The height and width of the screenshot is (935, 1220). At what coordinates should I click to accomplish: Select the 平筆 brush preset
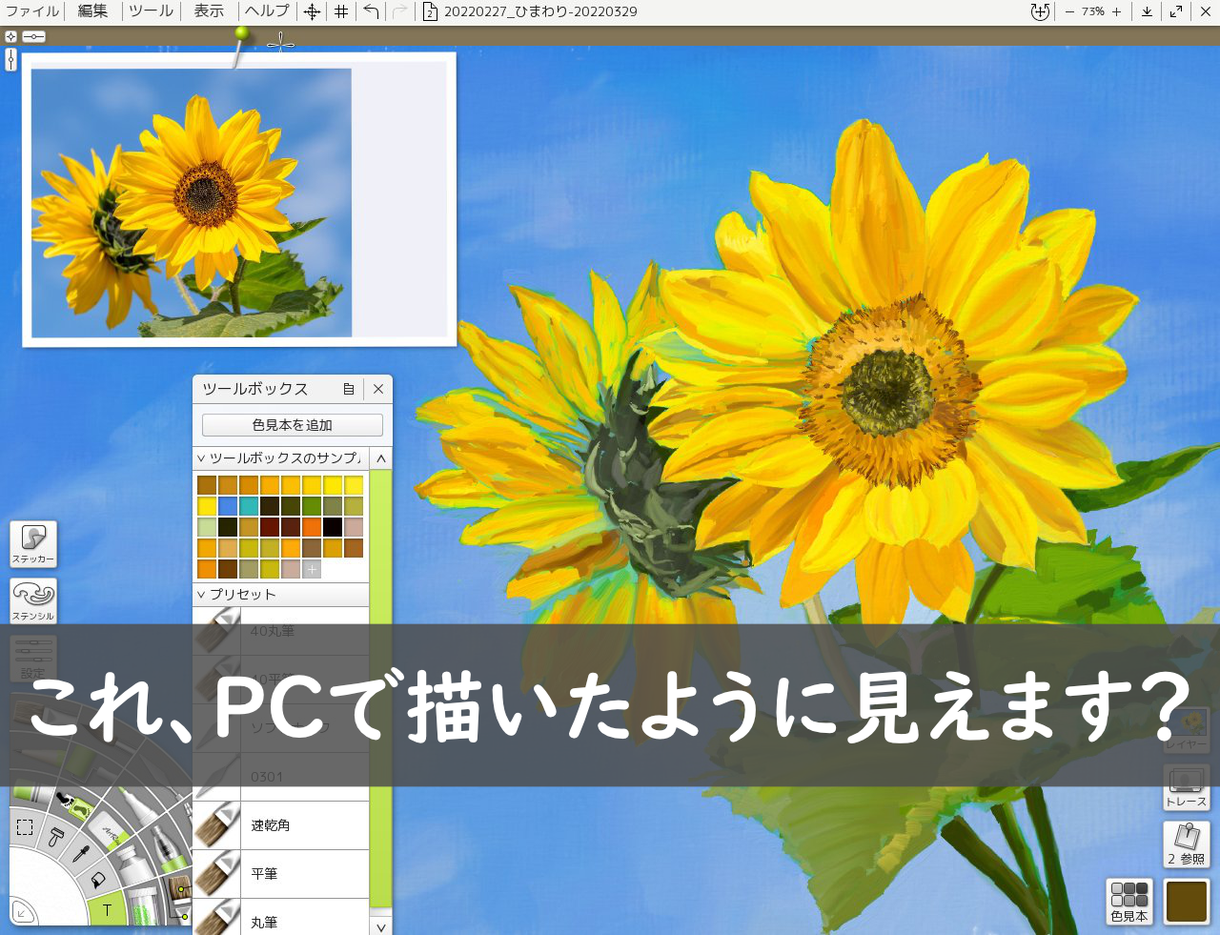[x=280, y=874]
